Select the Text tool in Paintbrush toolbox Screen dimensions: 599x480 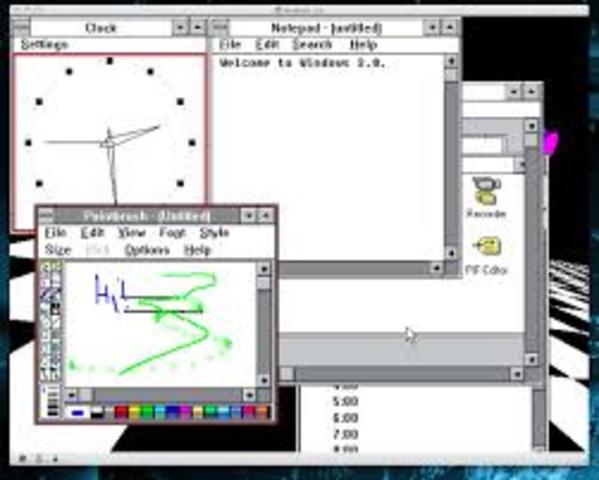56,282
